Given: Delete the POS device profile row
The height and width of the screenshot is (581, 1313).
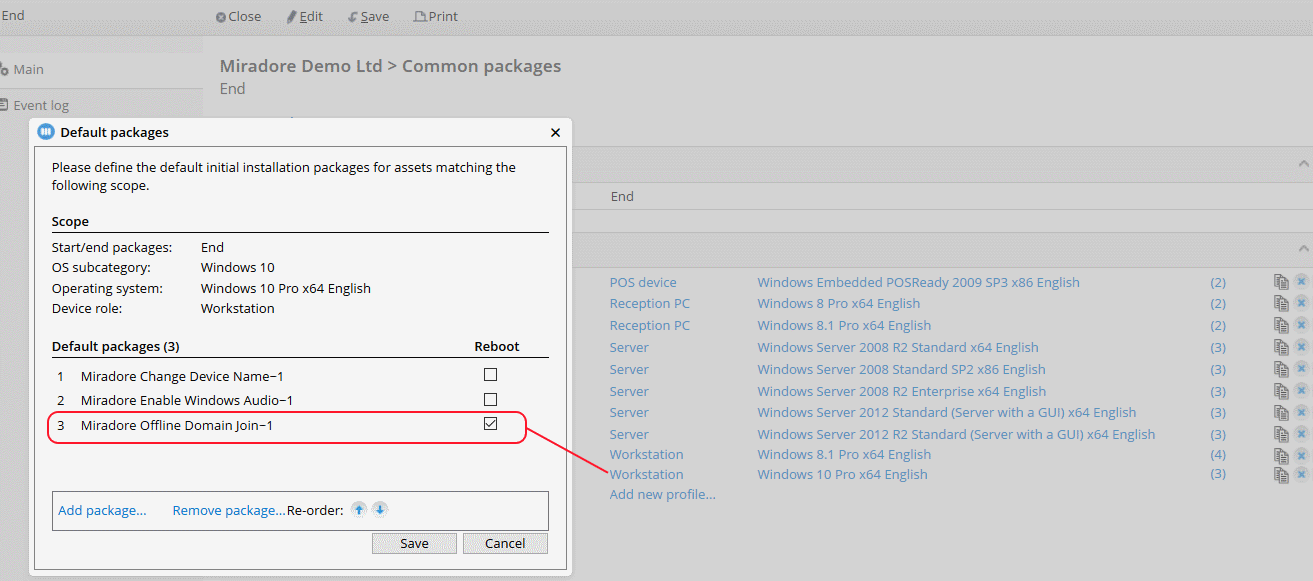Looking at the screenshot, I should pos(1301,282).
